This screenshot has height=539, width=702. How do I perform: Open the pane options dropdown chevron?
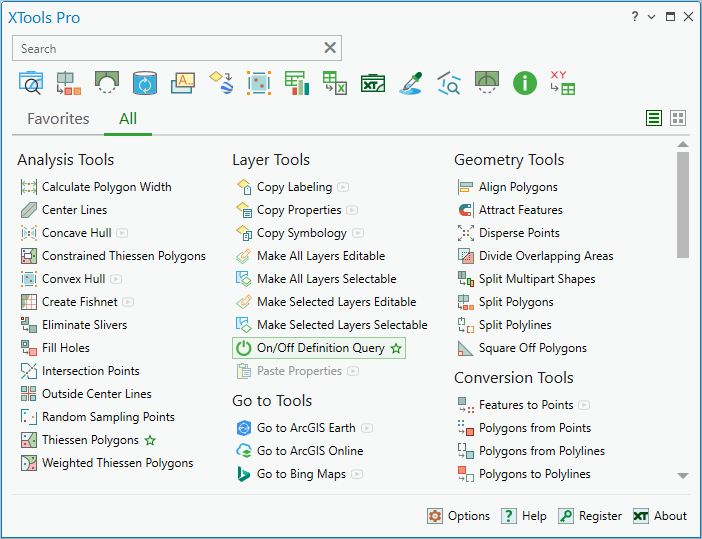651,17
